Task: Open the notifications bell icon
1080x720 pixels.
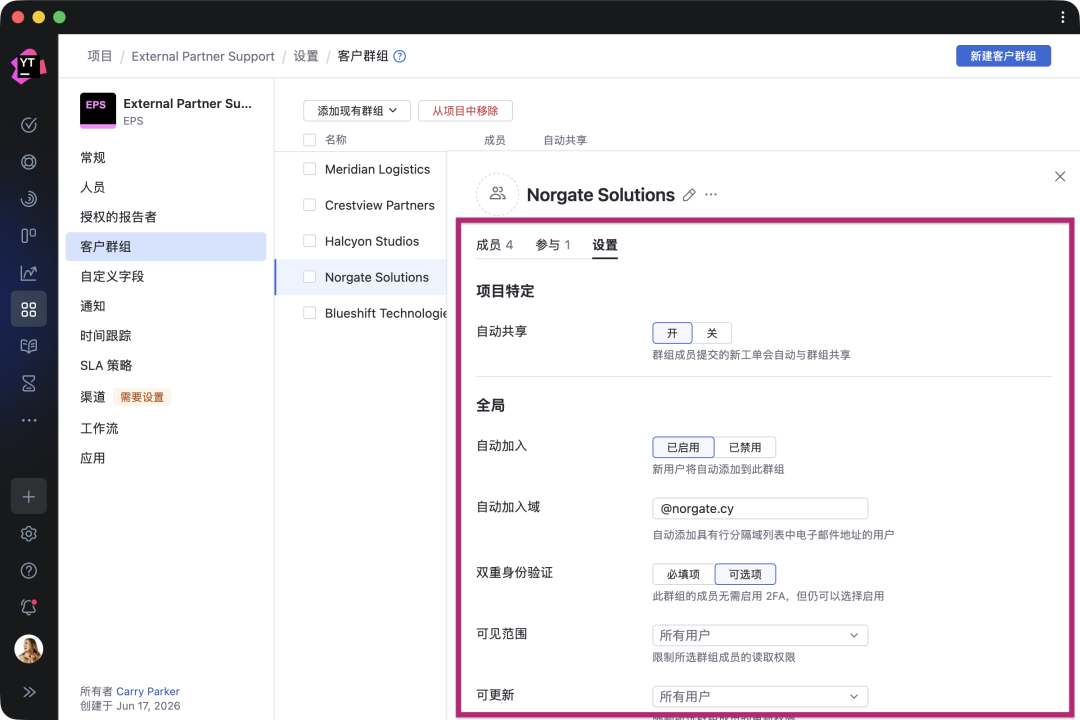Action: coord(28,607)
